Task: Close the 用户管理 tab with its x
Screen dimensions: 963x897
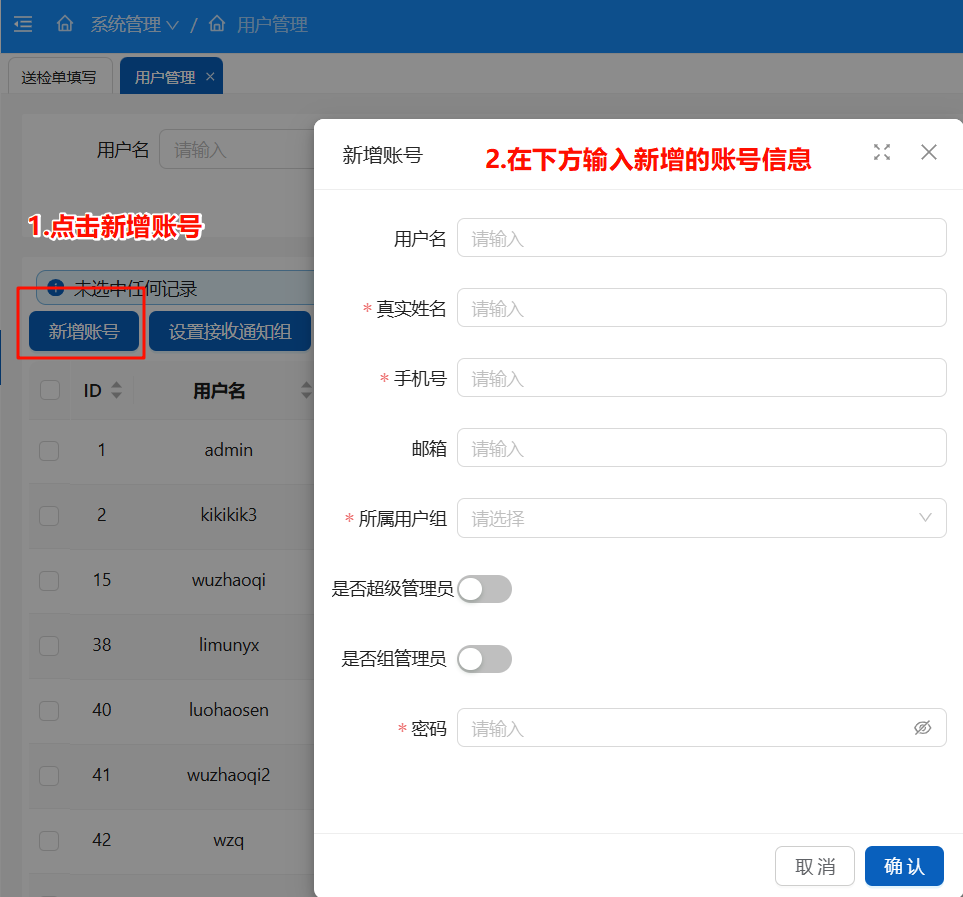Action: tap(210, 77)
